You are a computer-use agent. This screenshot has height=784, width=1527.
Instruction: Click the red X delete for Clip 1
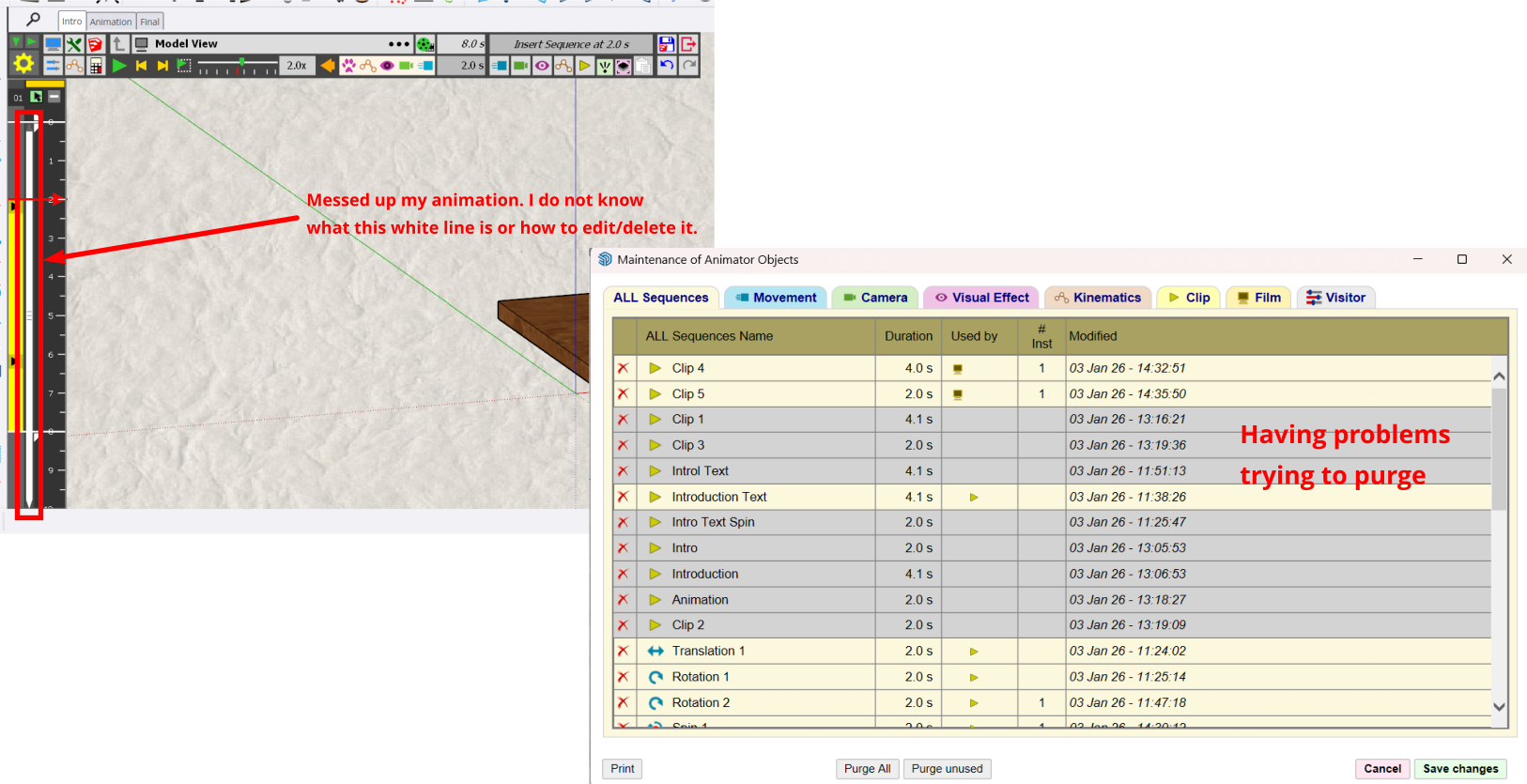tap(623, 420)
